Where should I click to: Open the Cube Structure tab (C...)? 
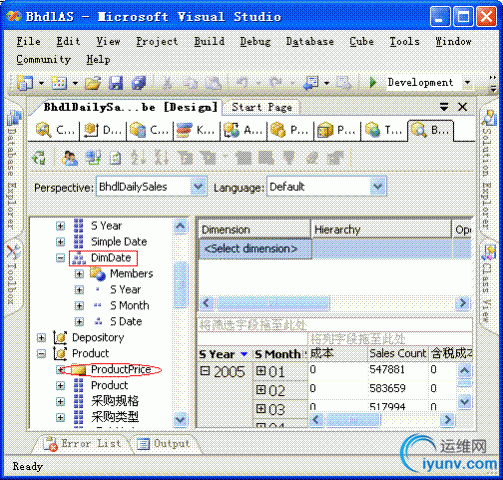pos(55,130)
